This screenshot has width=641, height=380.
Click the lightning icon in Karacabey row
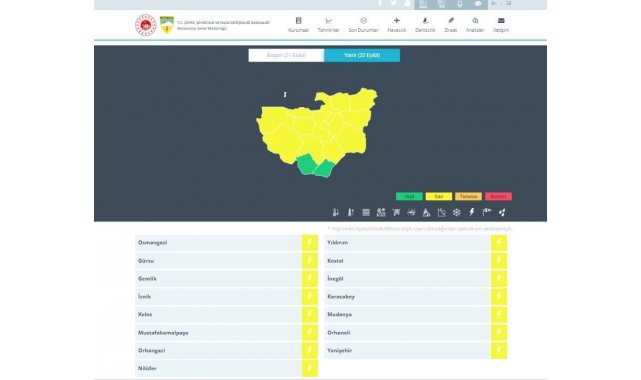point(499,296)
